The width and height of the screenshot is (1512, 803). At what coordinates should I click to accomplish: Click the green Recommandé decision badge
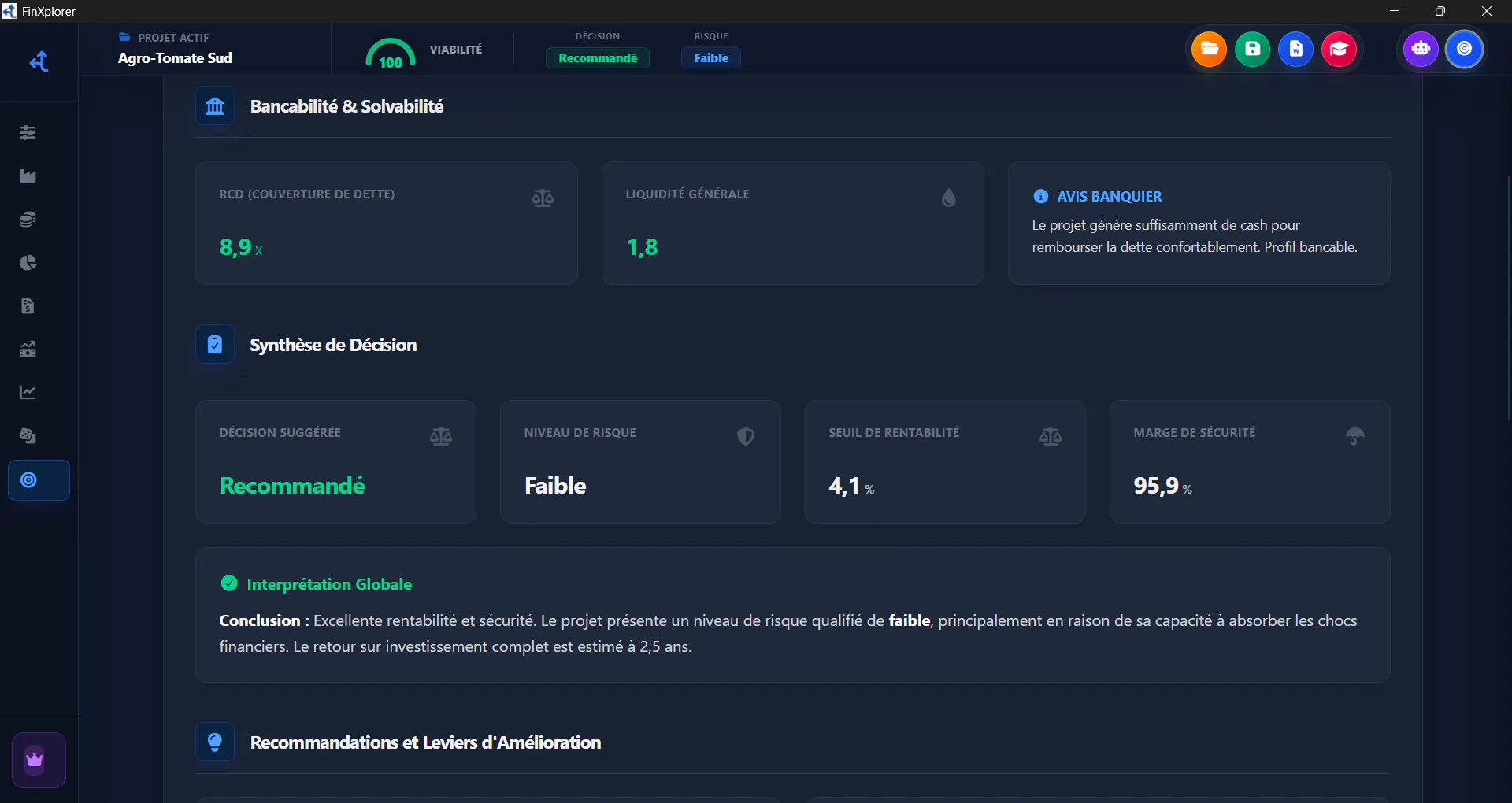click(598, 58)
